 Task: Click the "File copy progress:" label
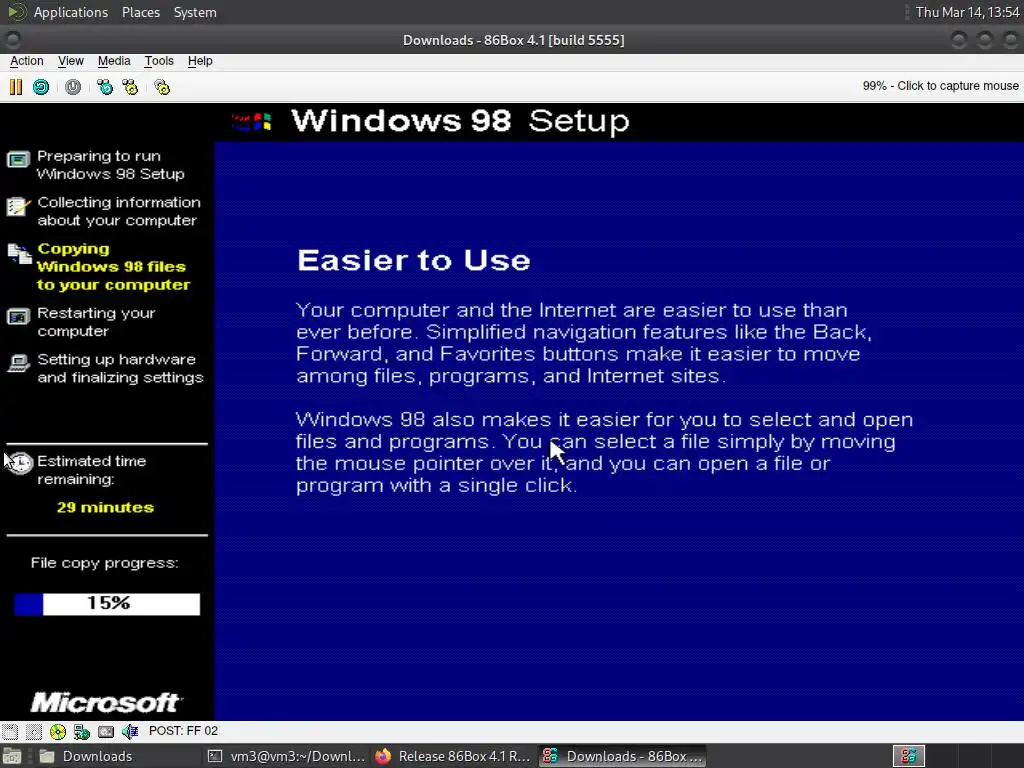104,563
